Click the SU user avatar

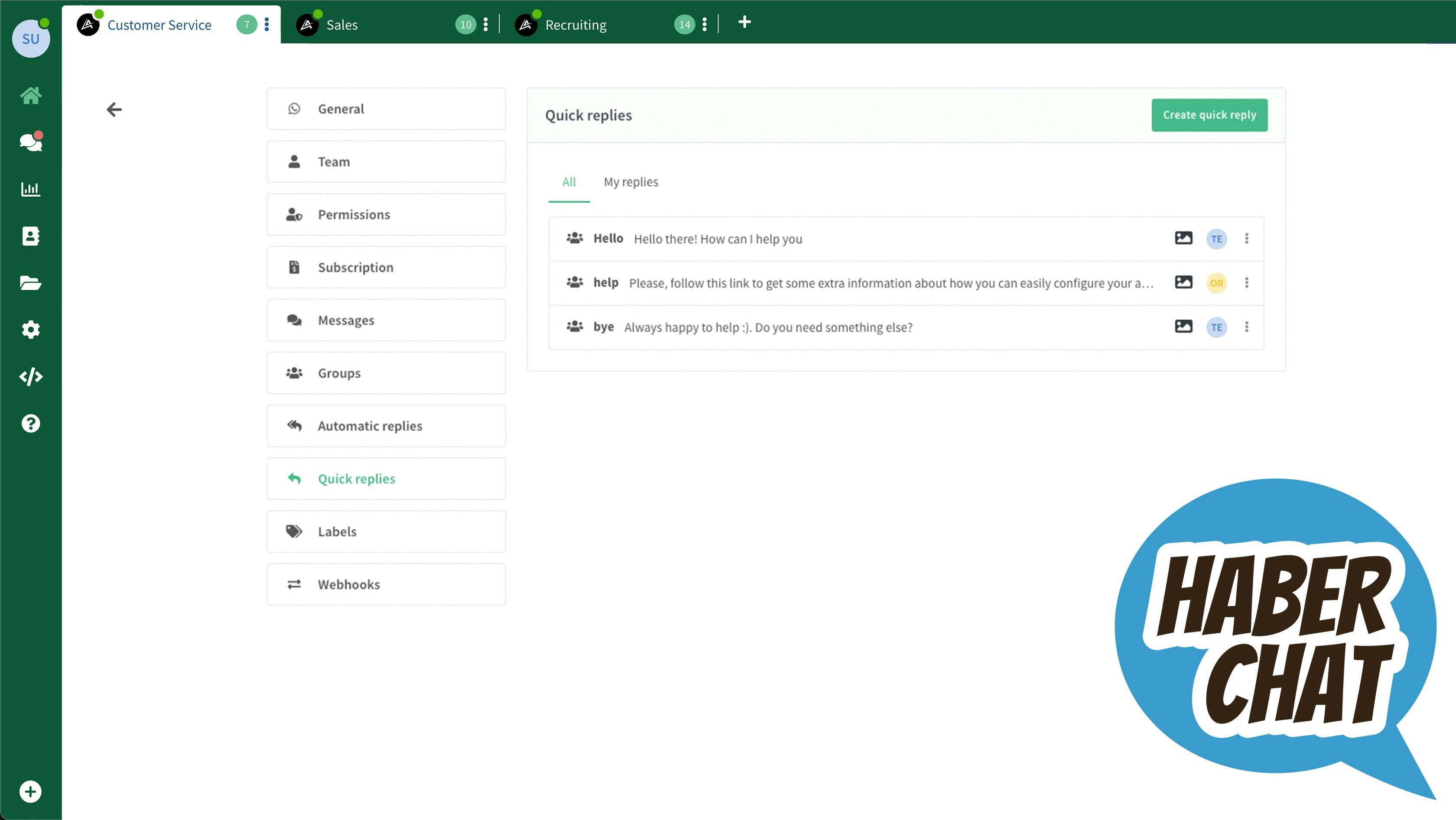tap(30, 39)
